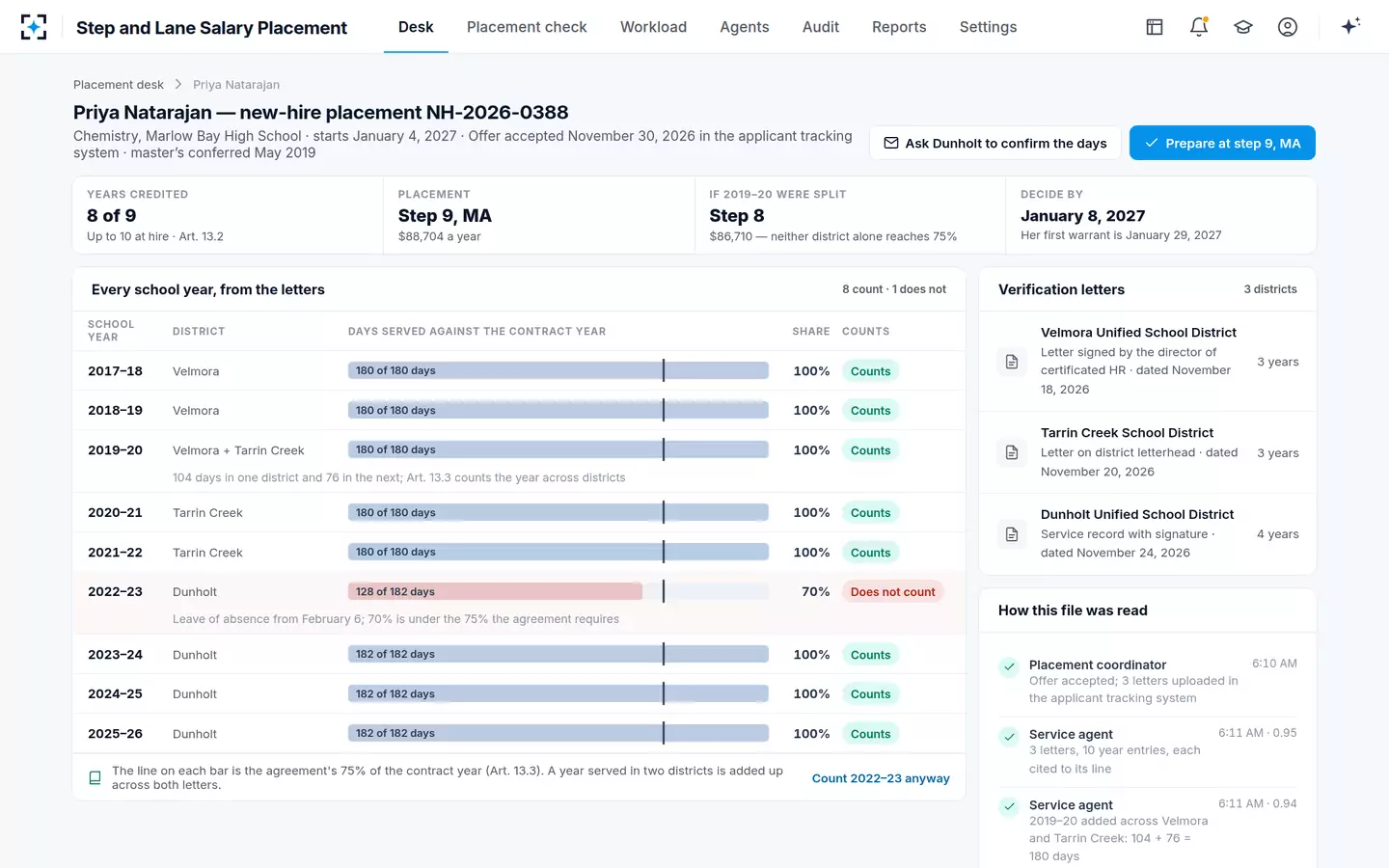This screenshot has height=868, width=1389.
Task: Open the sparkle assistant icon
Action: (1350, 26)
